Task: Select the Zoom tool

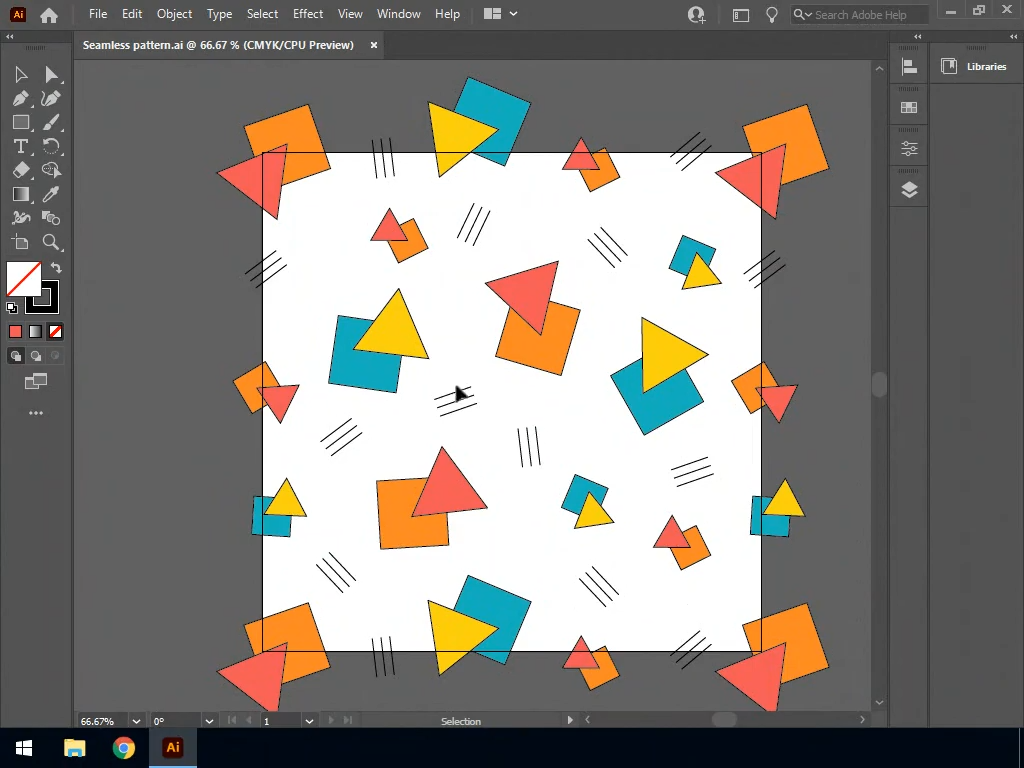Action: tap(51, 242)
